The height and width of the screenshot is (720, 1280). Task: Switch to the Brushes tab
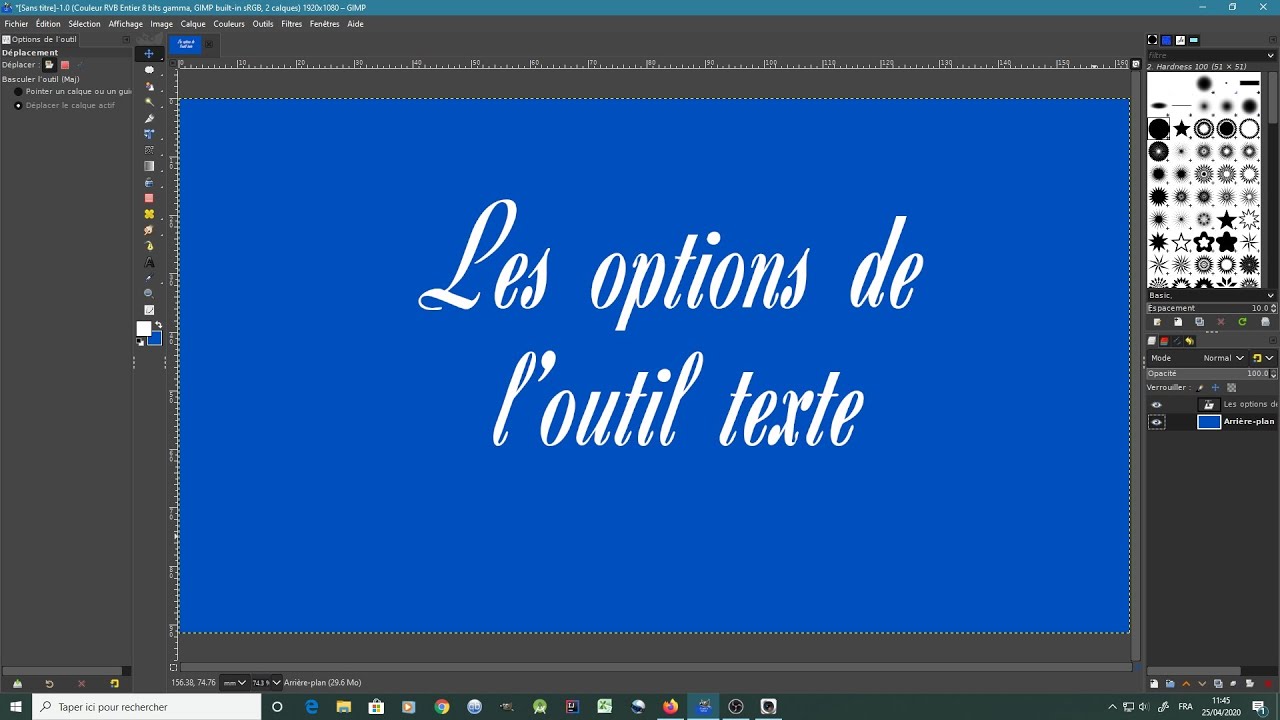1152,40
